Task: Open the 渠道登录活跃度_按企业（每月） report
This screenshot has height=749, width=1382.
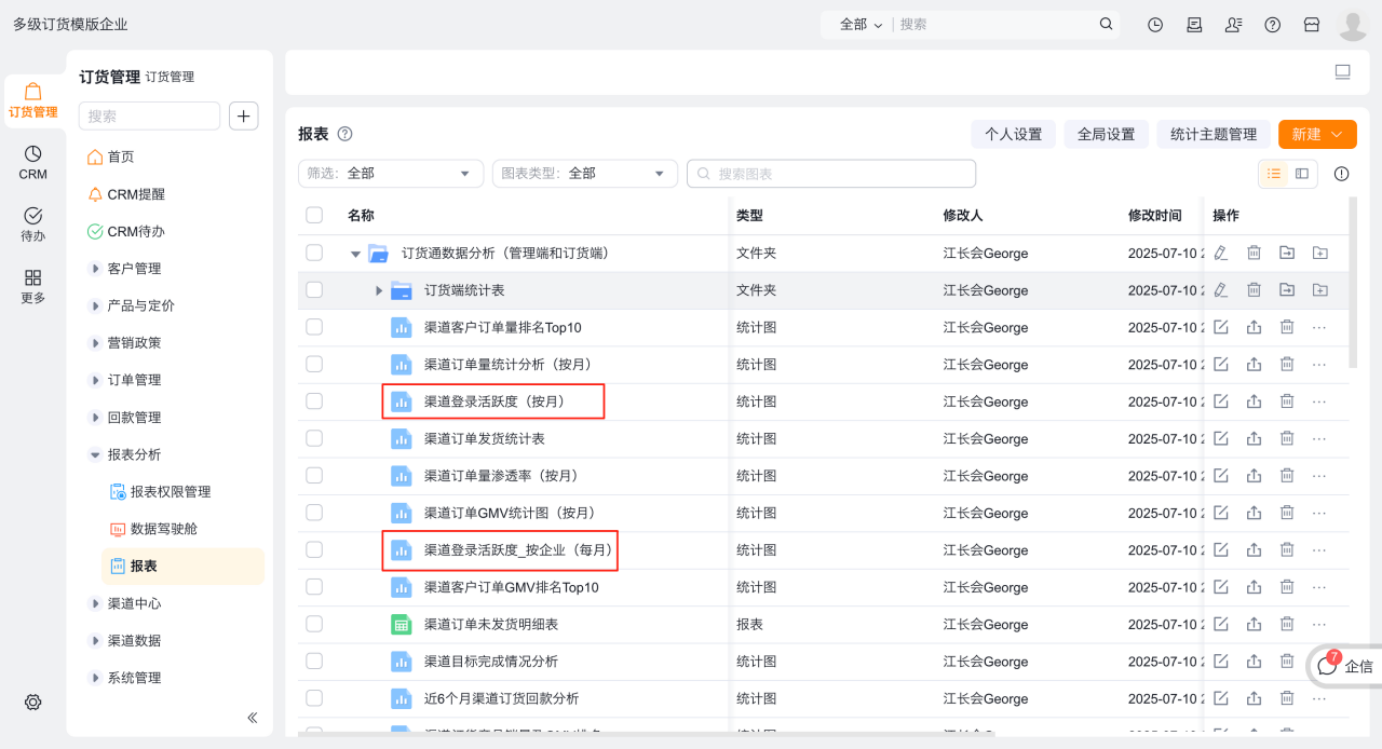Action: pyautogui.click(x=517, y=550)
